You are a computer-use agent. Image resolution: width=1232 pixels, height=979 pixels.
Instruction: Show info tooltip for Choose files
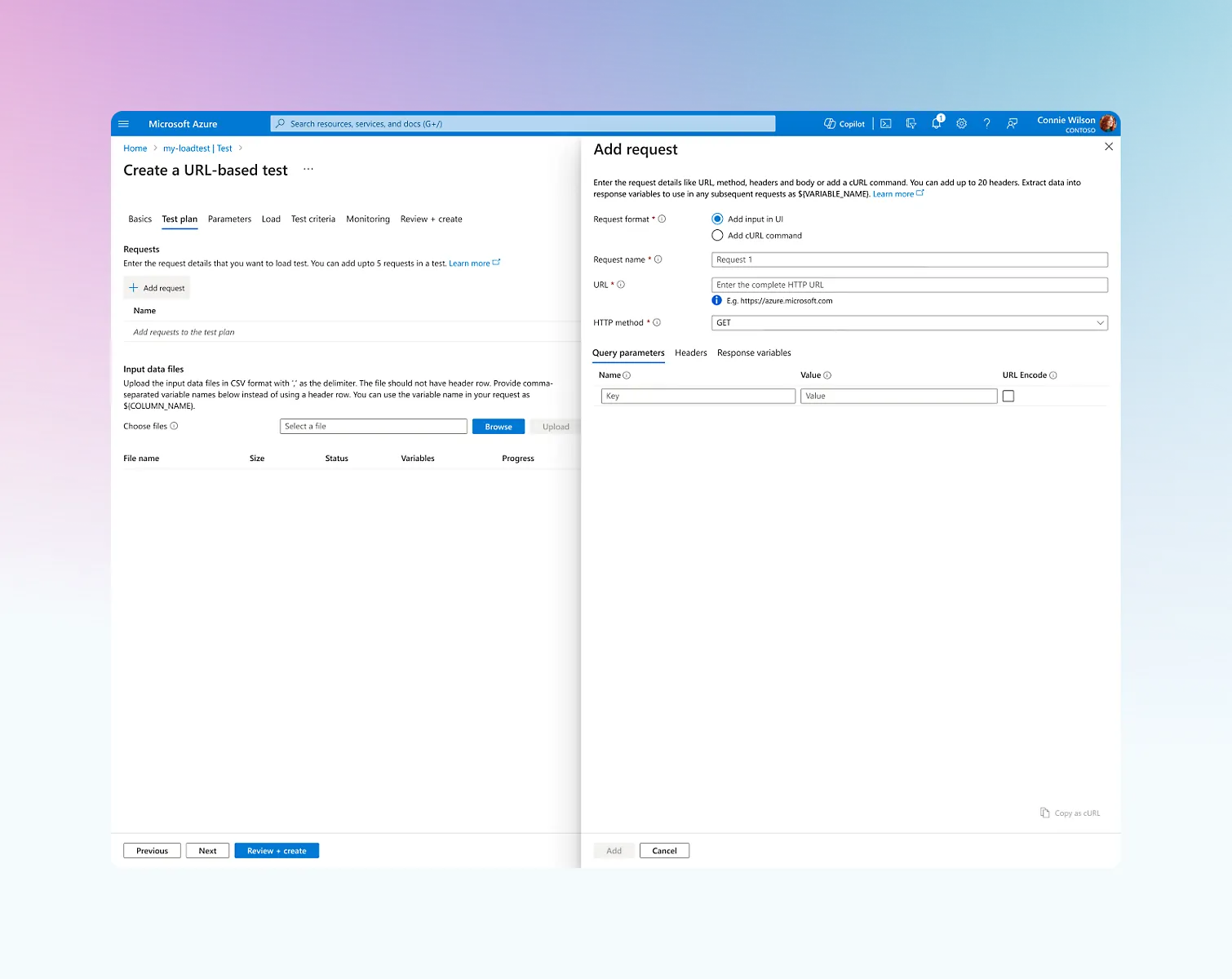pos(174,426)
